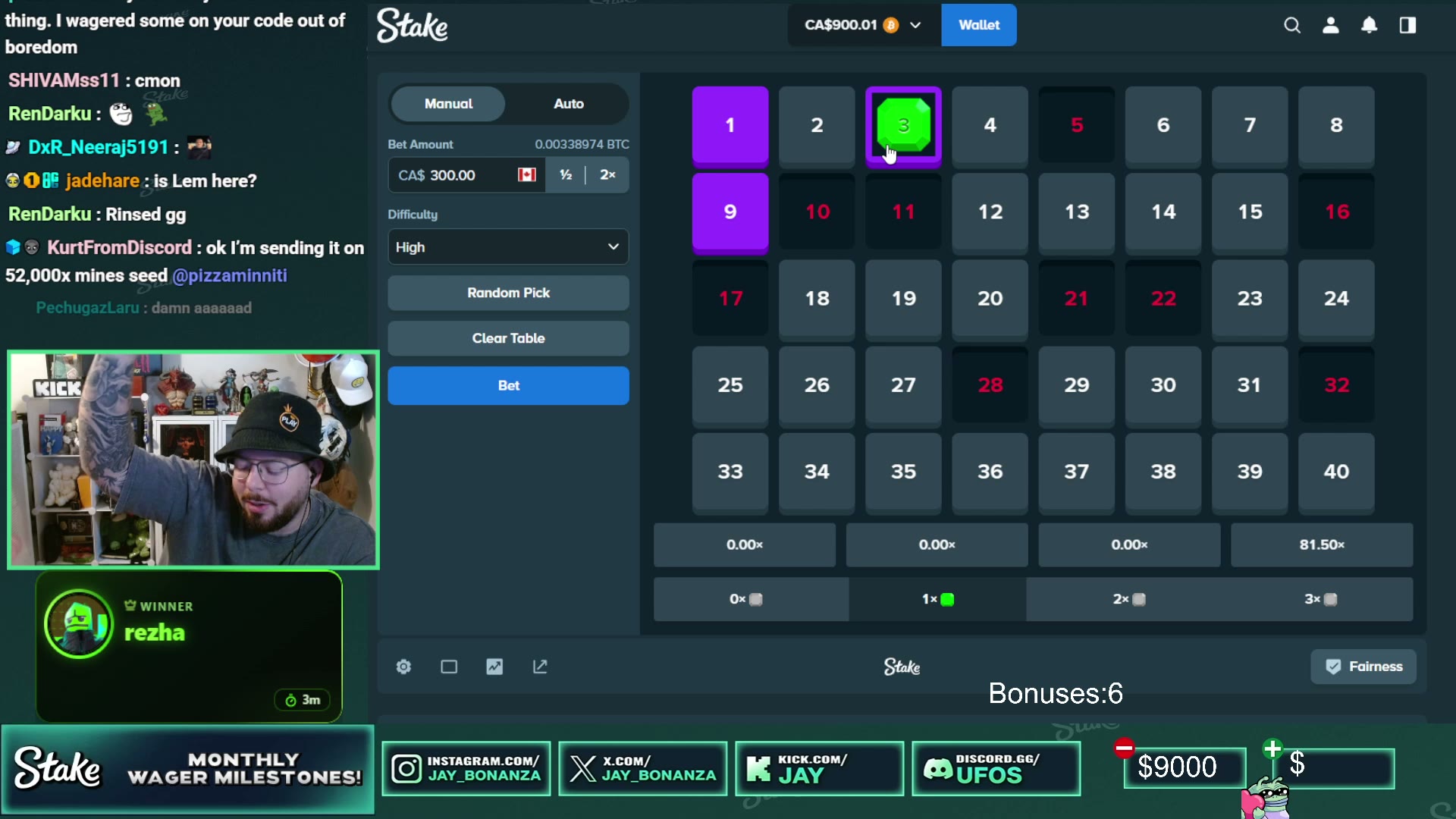Click the Discord UFOS banner
This screenshot has height=819, width=1456.
[996, 768]
